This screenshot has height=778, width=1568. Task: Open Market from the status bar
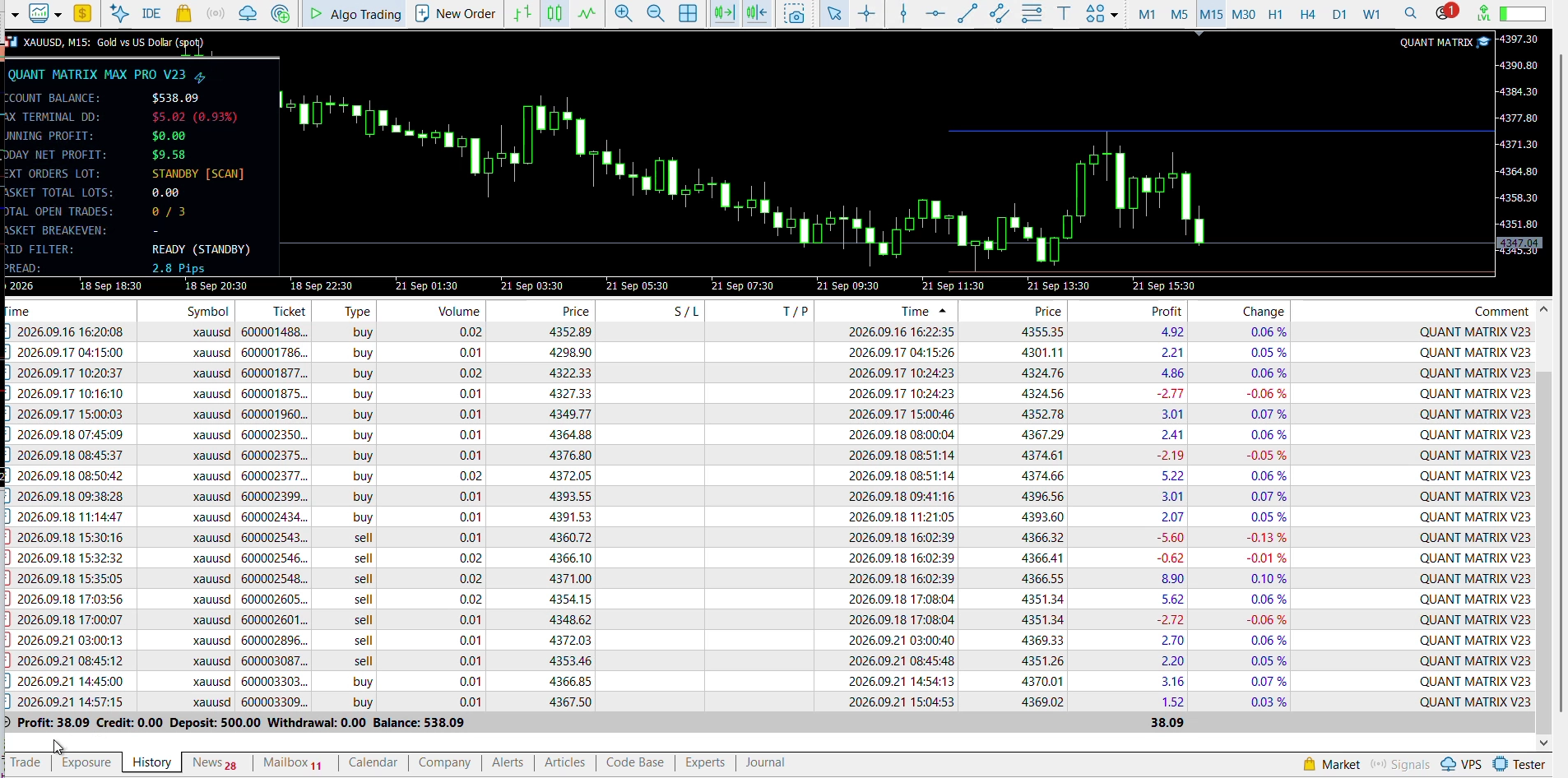(1332, 764)
